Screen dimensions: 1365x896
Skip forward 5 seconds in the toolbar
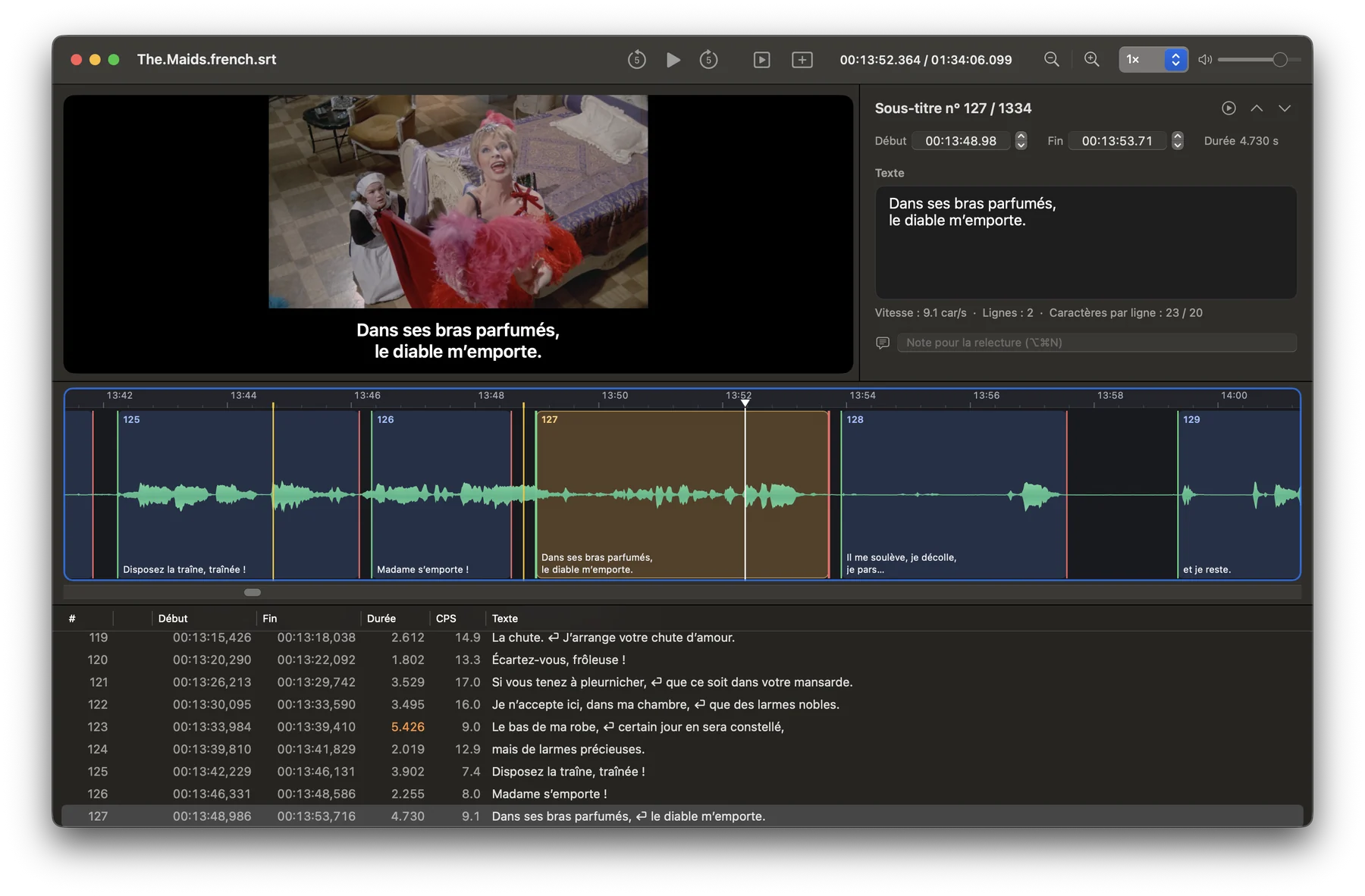pyautogui.click(x=708, y=60)
